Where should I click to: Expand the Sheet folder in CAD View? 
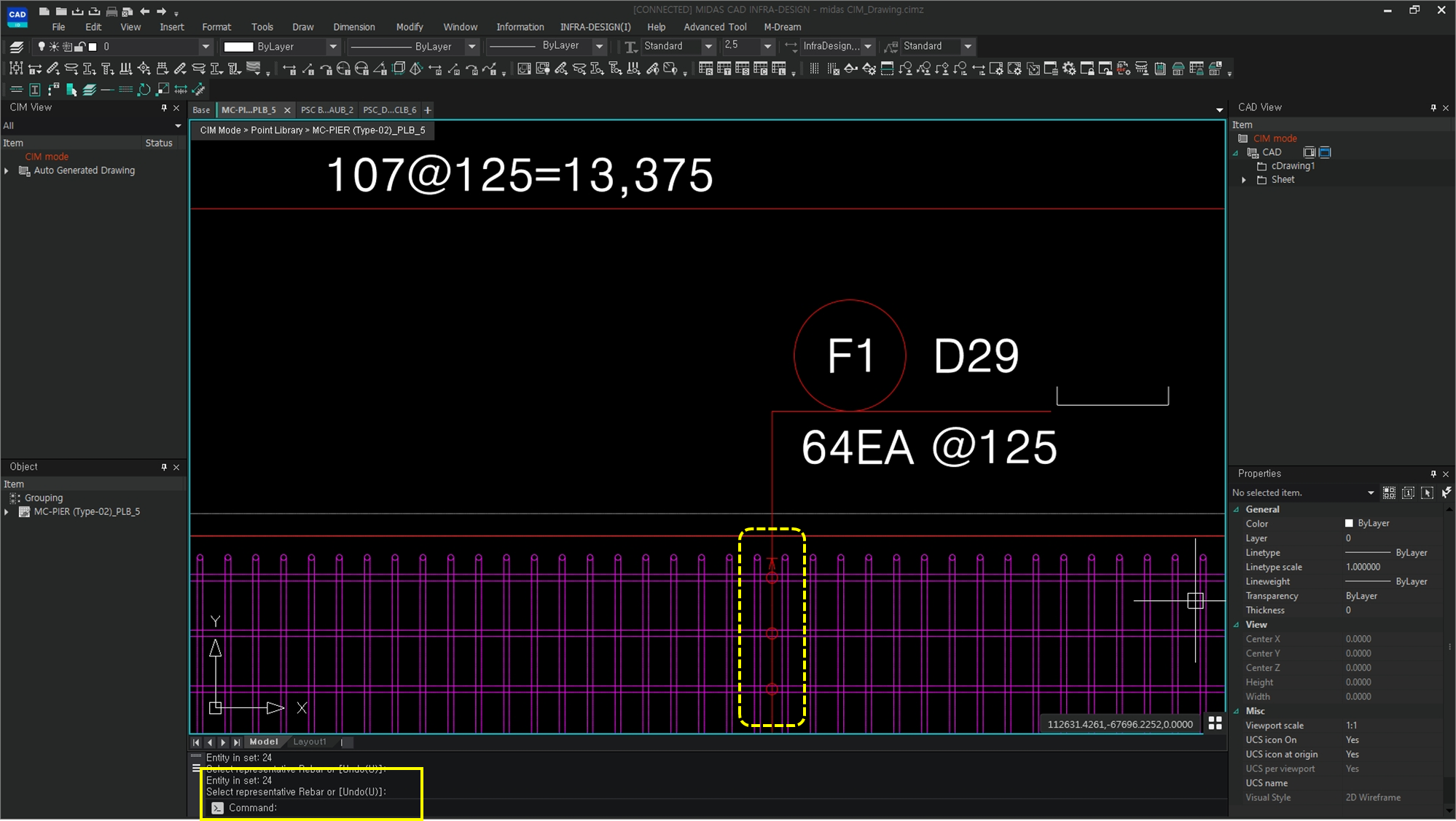[1245, 180]
